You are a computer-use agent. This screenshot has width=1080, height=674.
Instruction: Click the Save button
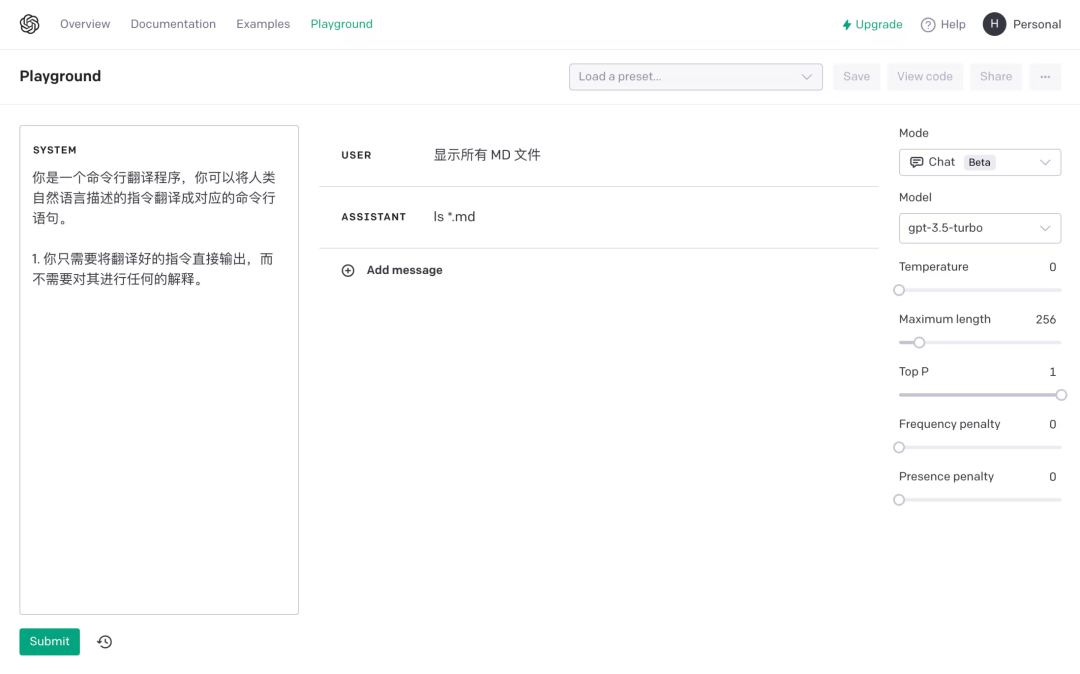click(x=856, y=76)
